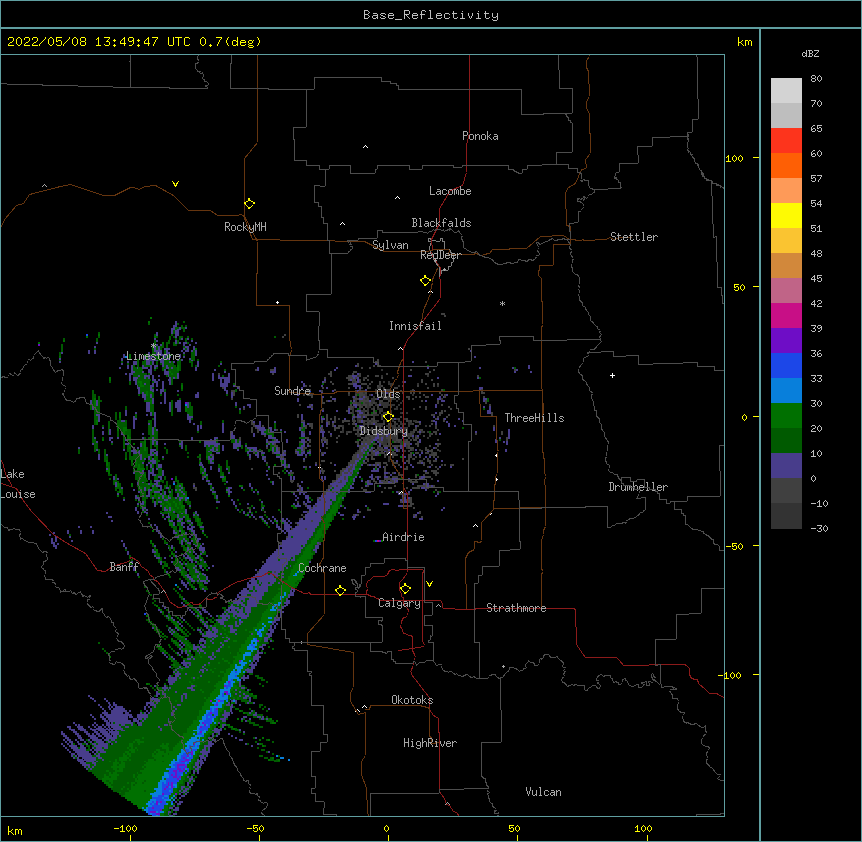
Task: Click the Didsbury label
Action: coord(384,431)
